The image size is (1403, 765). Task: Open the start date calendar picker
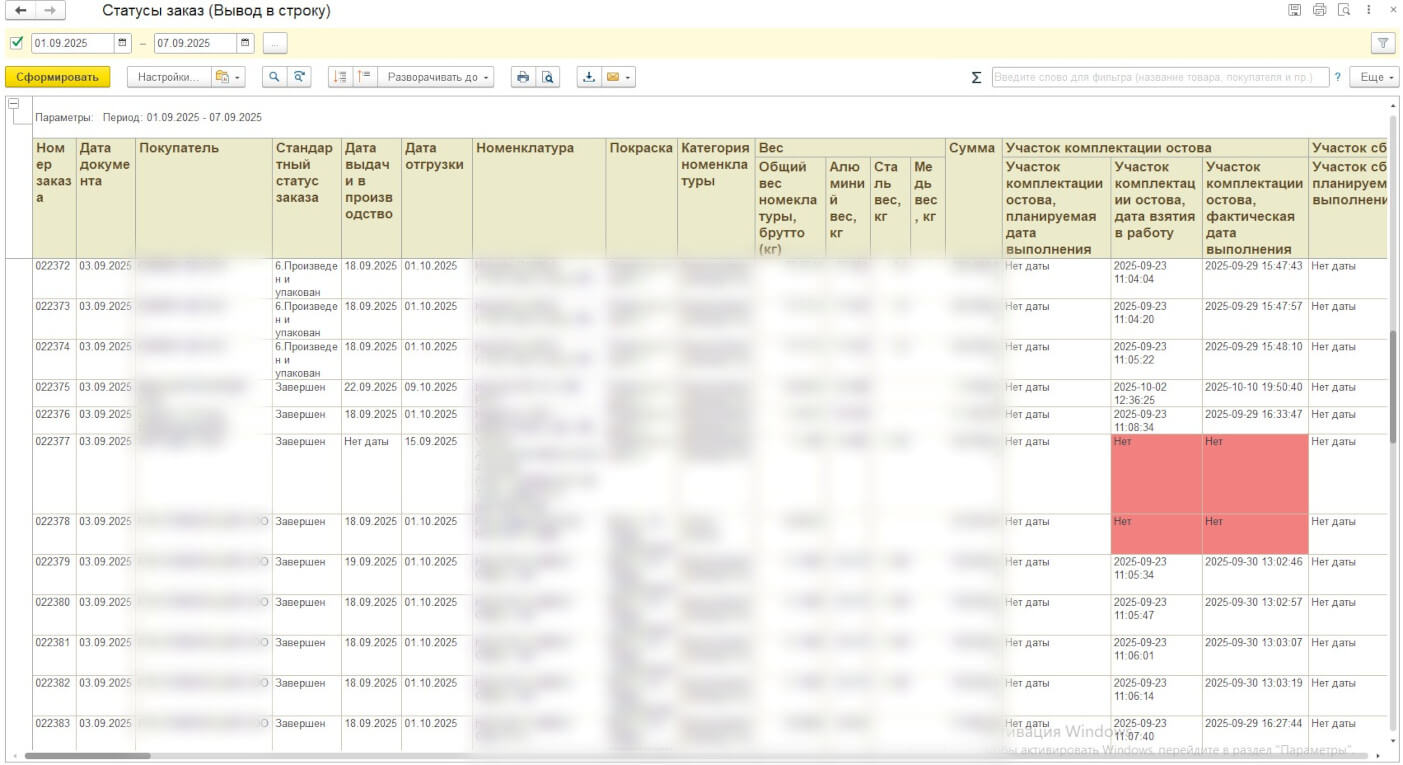point(122,43)
